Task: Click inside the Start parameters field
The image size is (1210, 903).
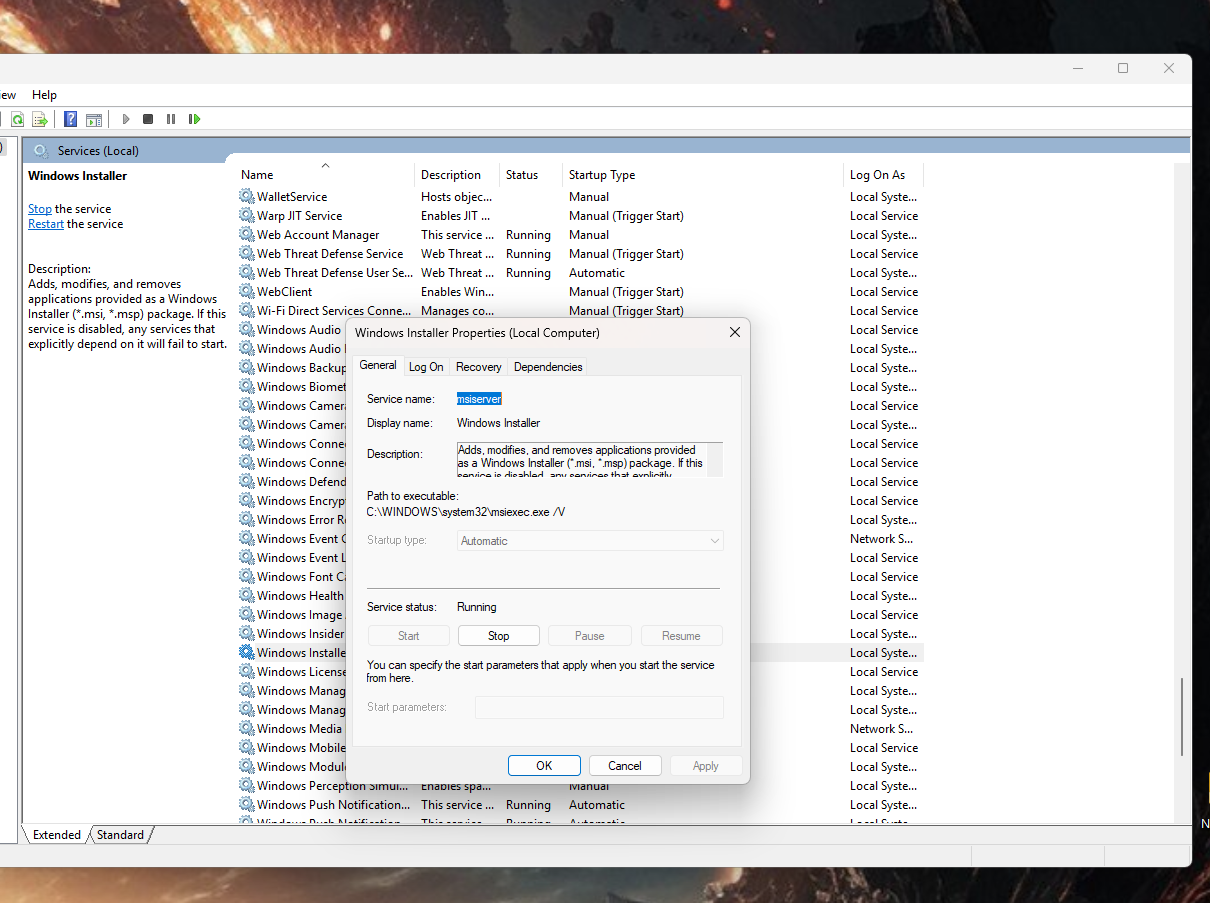Action: 598,707
